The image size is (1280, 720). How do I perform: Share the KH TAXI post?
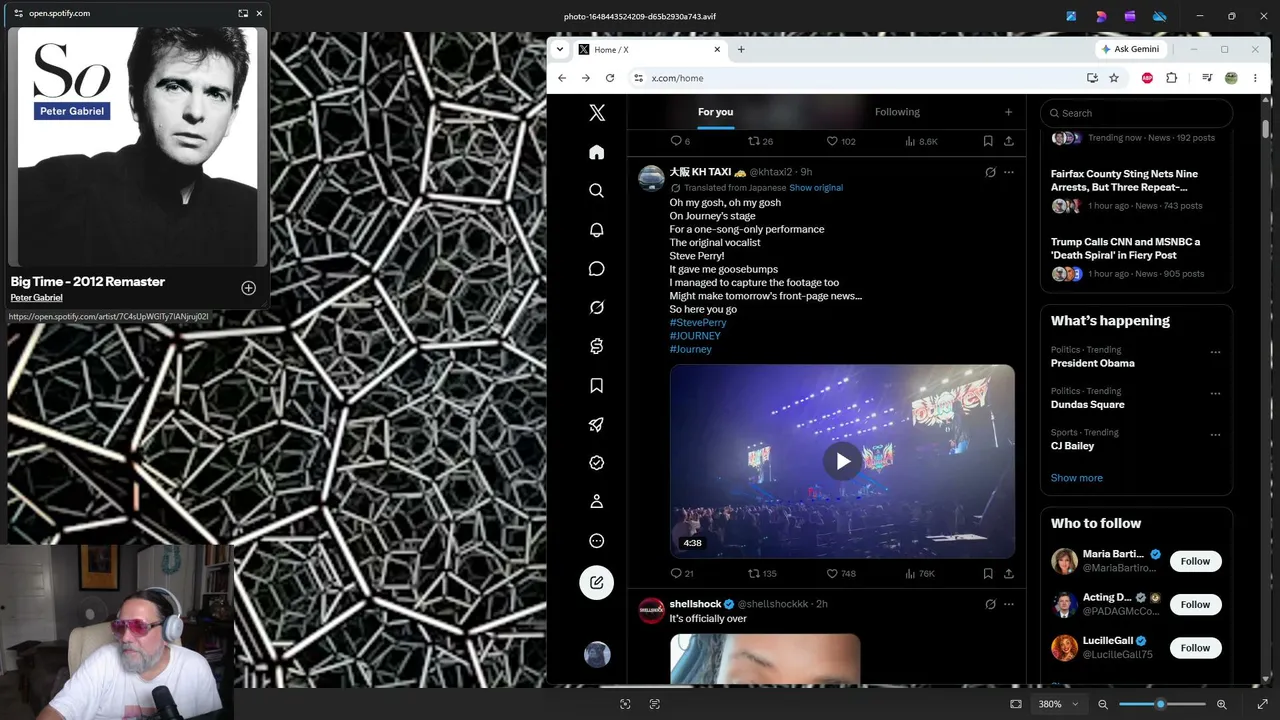(x=1008, y=574)
